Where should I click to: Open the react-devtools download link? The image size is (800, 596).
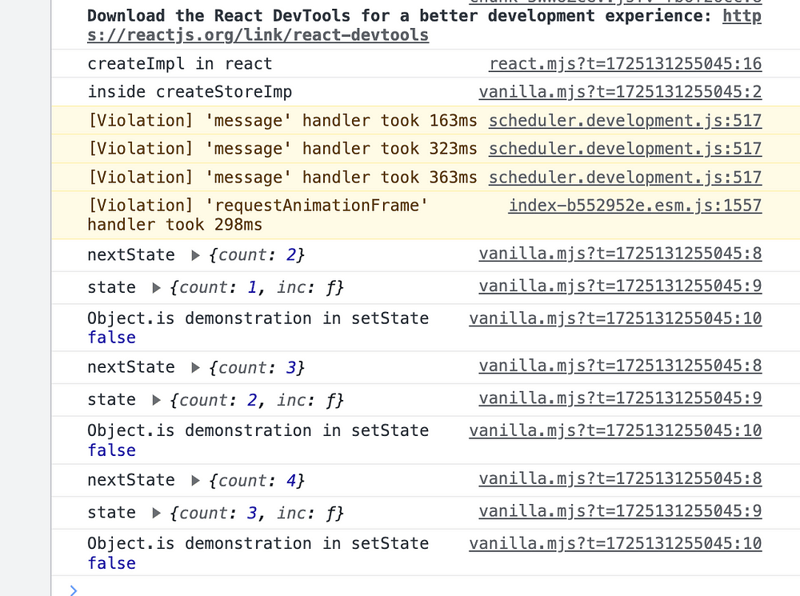[x=258, y=35]
